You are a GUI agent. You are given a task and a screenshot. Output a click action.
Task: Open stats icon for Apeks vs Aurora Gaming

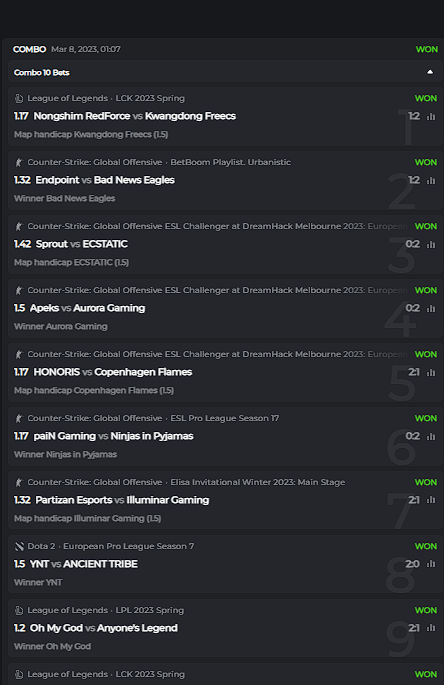click(x=431, y=308)
